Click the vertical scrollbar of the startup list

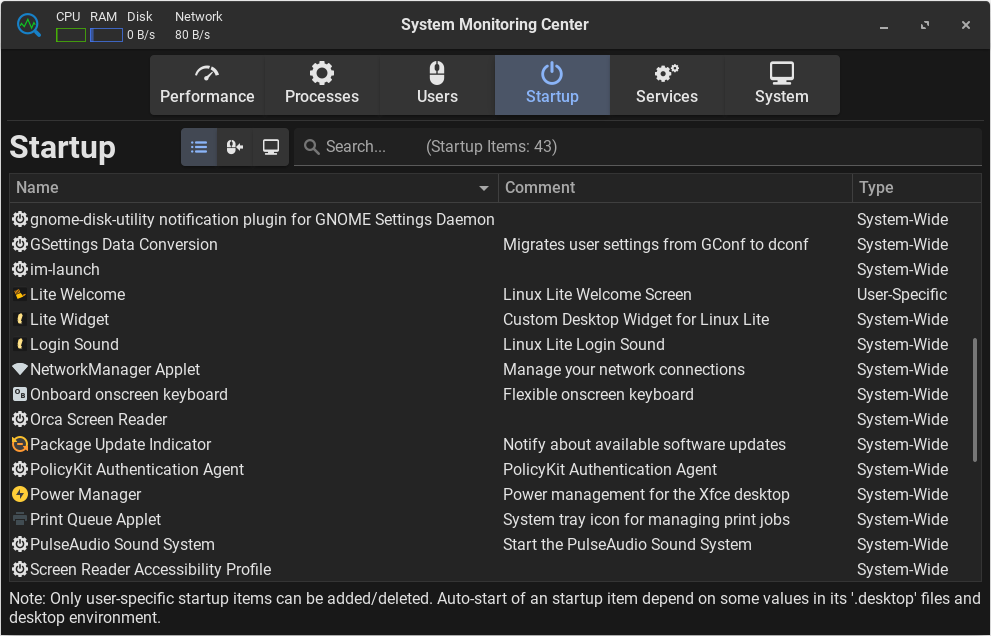976,400
